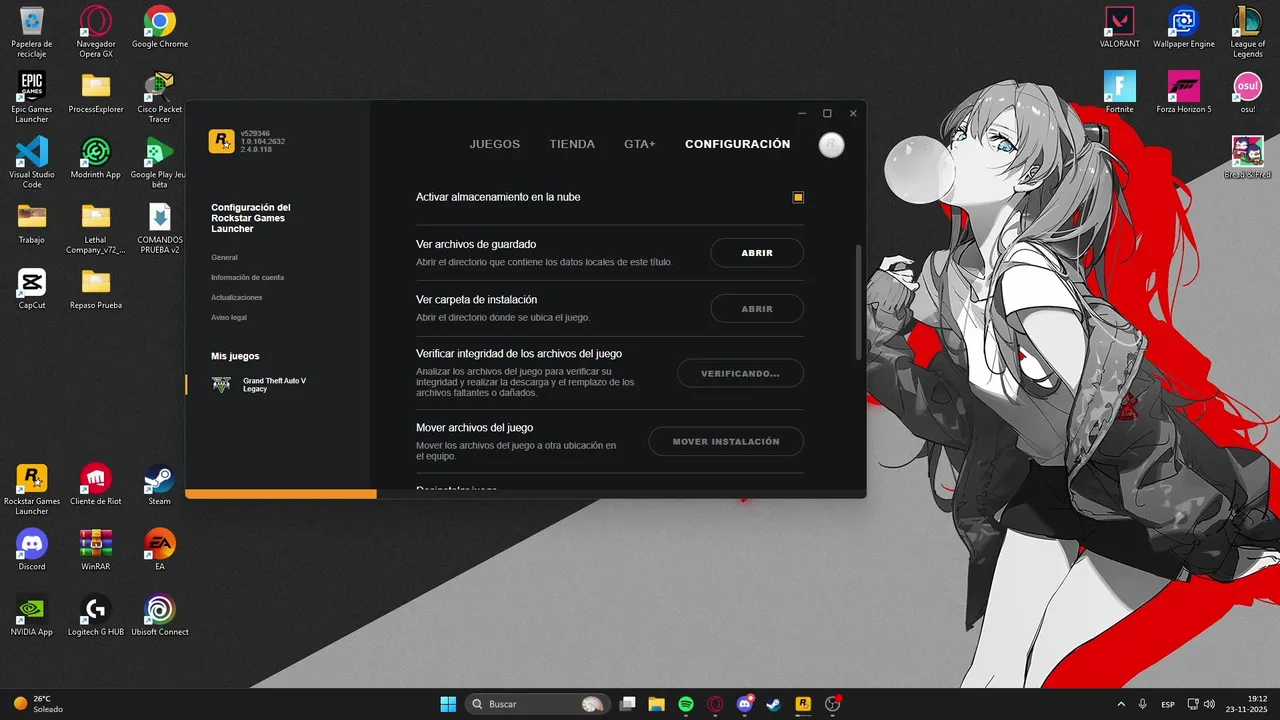
Task: Click the VERIFICANDO... button
Action: pyautogui.click(x=740, y=373)
